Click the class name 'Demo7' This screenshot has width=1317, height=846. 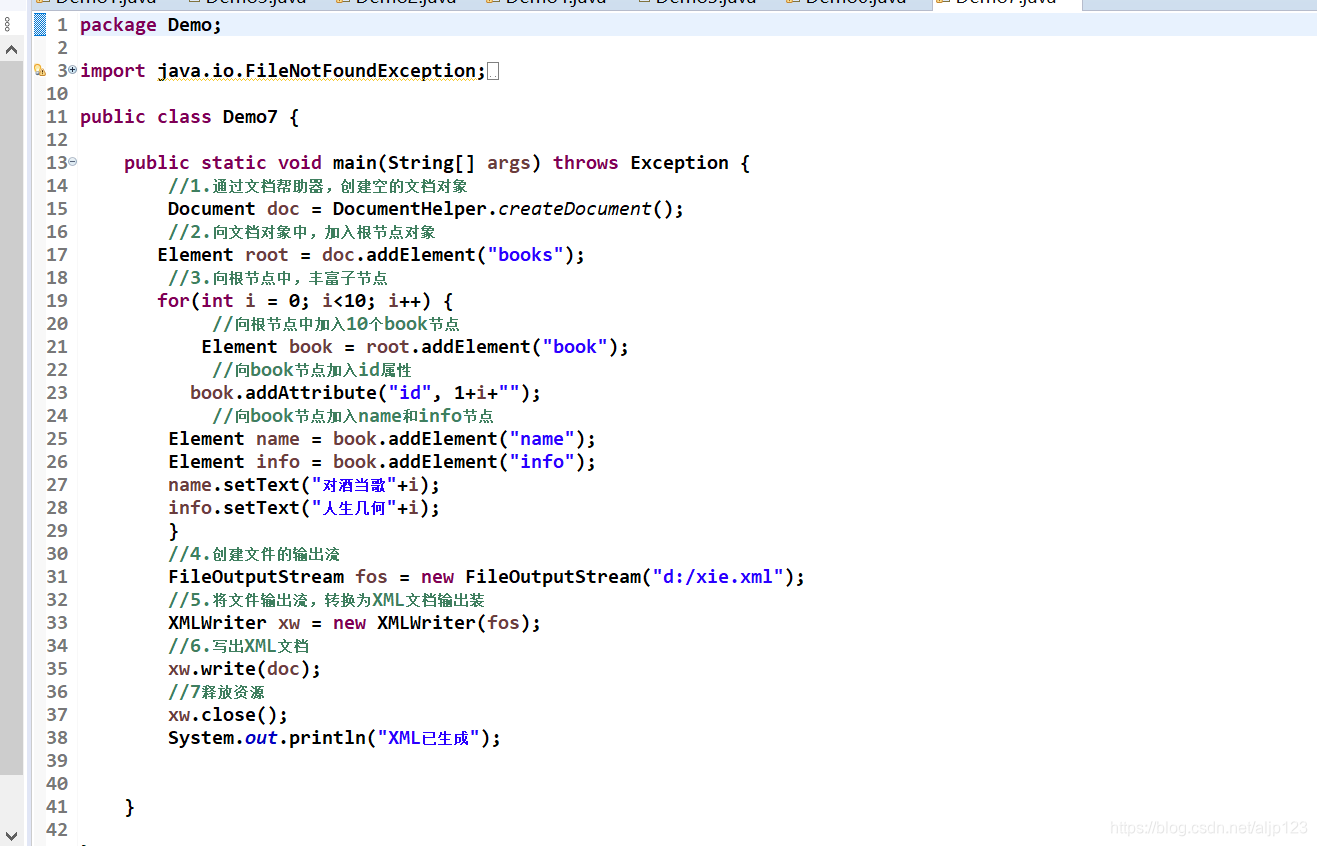[250, 117]
